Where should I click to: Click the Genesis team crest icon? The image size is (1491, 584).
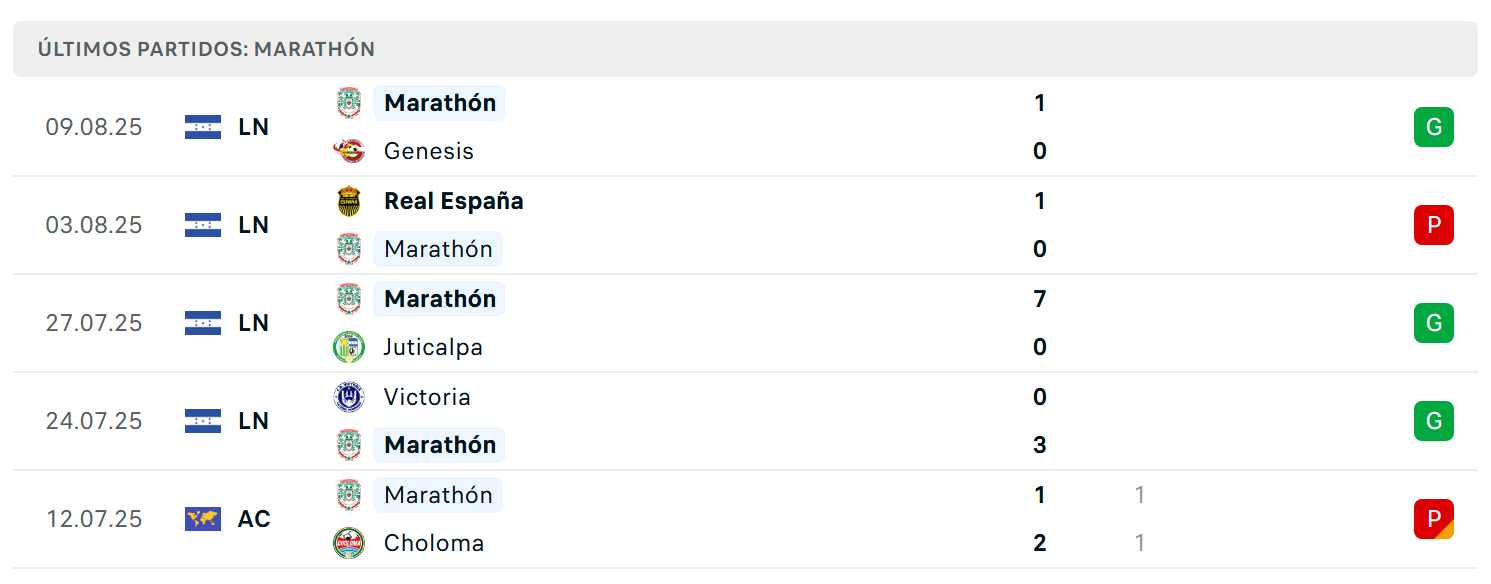click(x=349, y=151)
